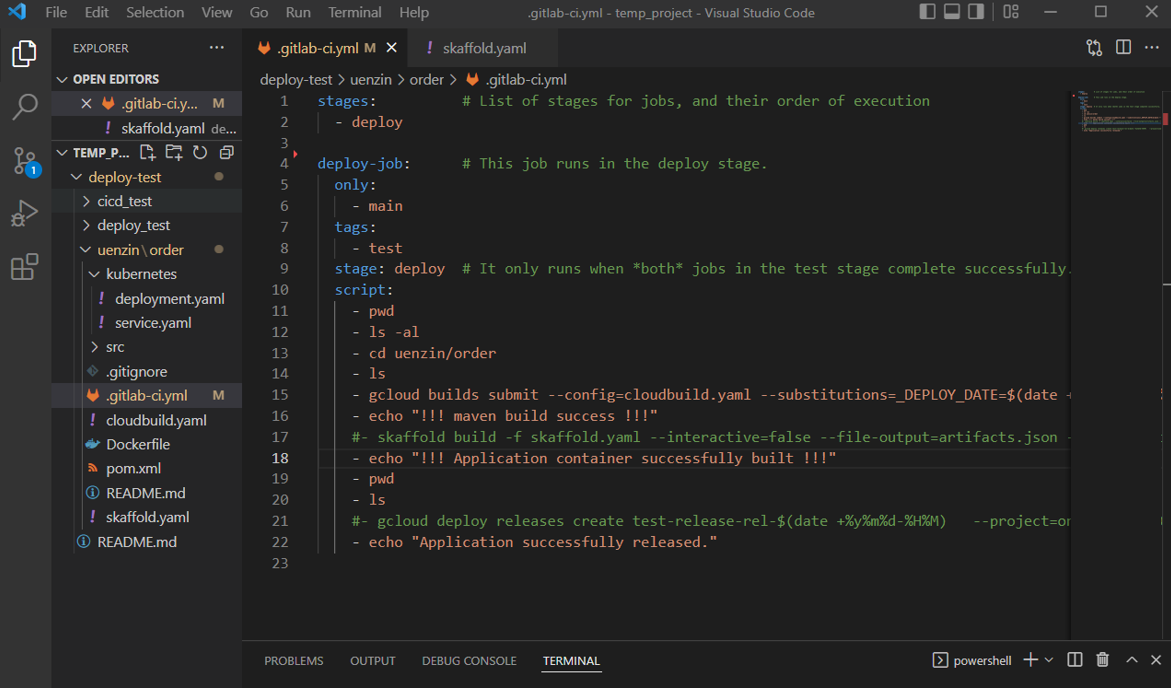The width and height of the screenshot is (1171, 688).
Task: Switch to the OUTPUT panel tab
Action: (x=373, y=660)
